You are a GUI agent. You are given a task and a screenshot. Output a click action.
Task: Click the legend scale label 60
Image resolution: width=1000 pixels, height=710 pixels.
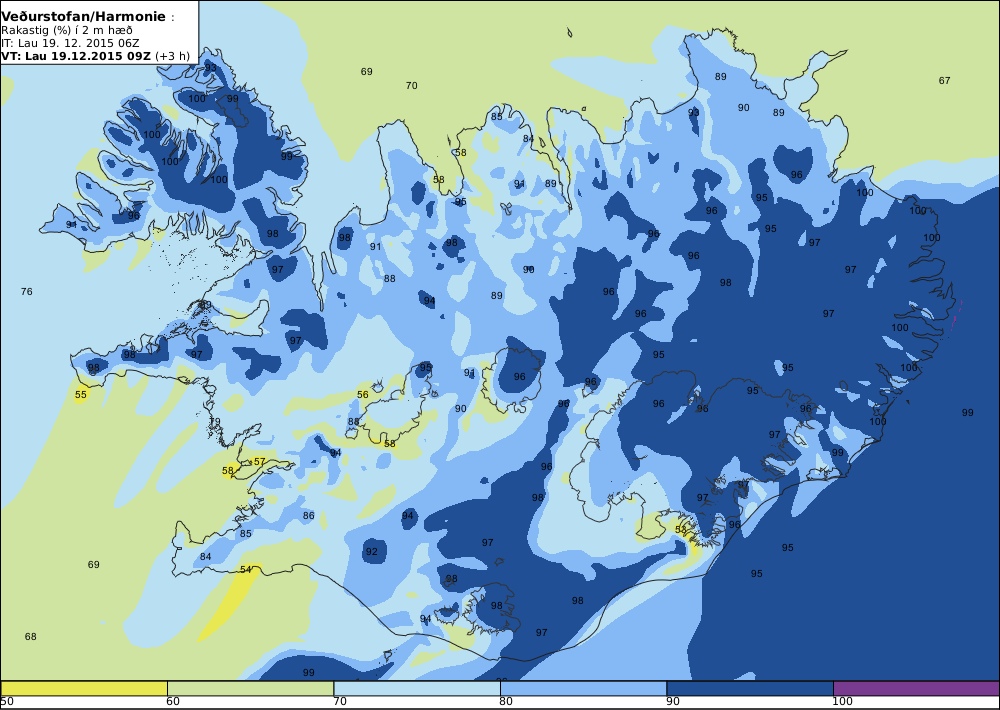173,702
